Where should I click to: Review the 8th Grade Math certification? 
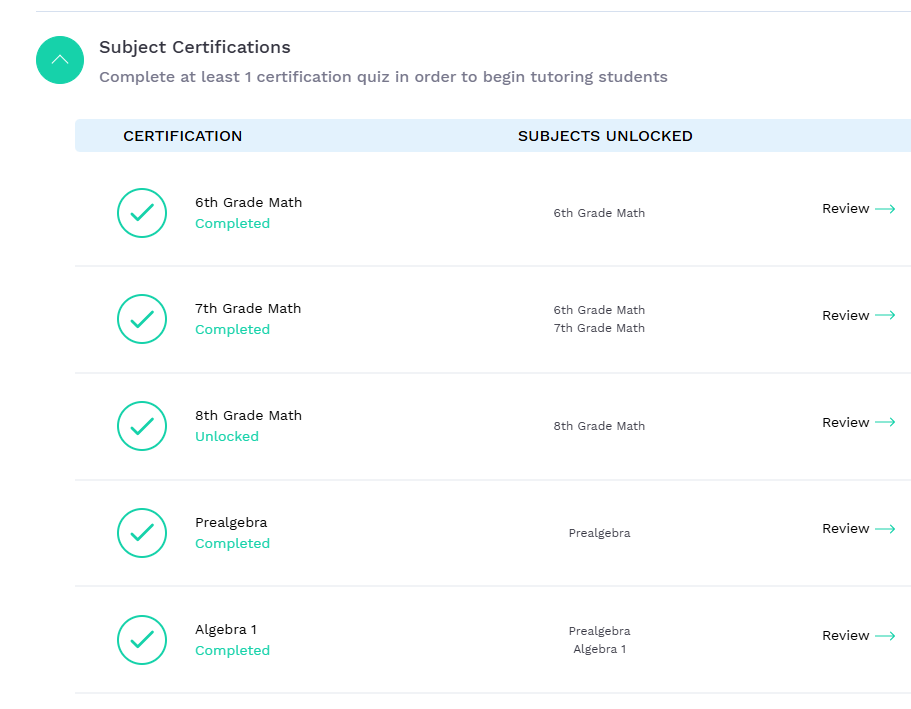click(x=858, y=423)
